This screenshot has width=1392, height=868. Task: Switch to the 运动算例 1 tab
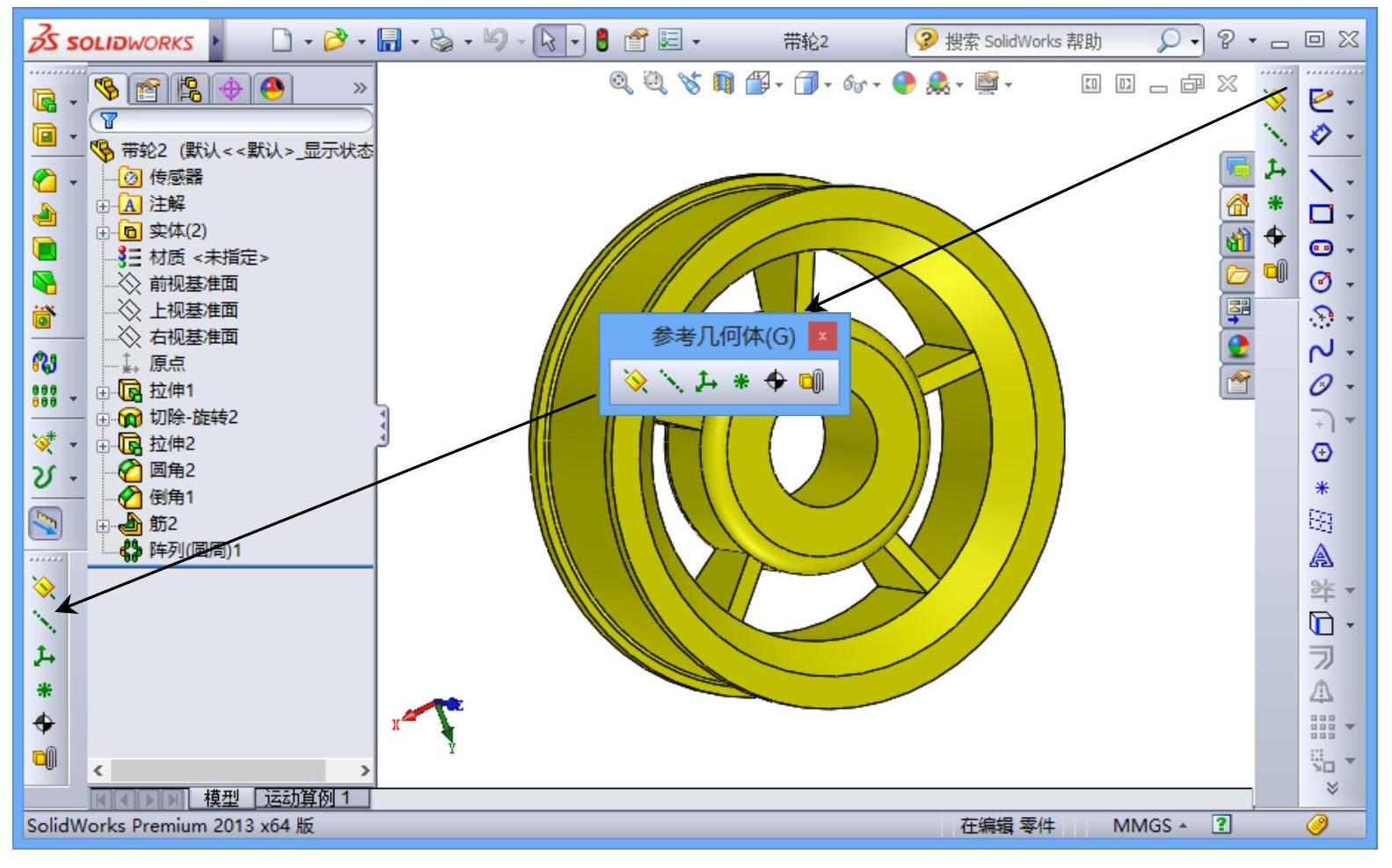[311, 799]
